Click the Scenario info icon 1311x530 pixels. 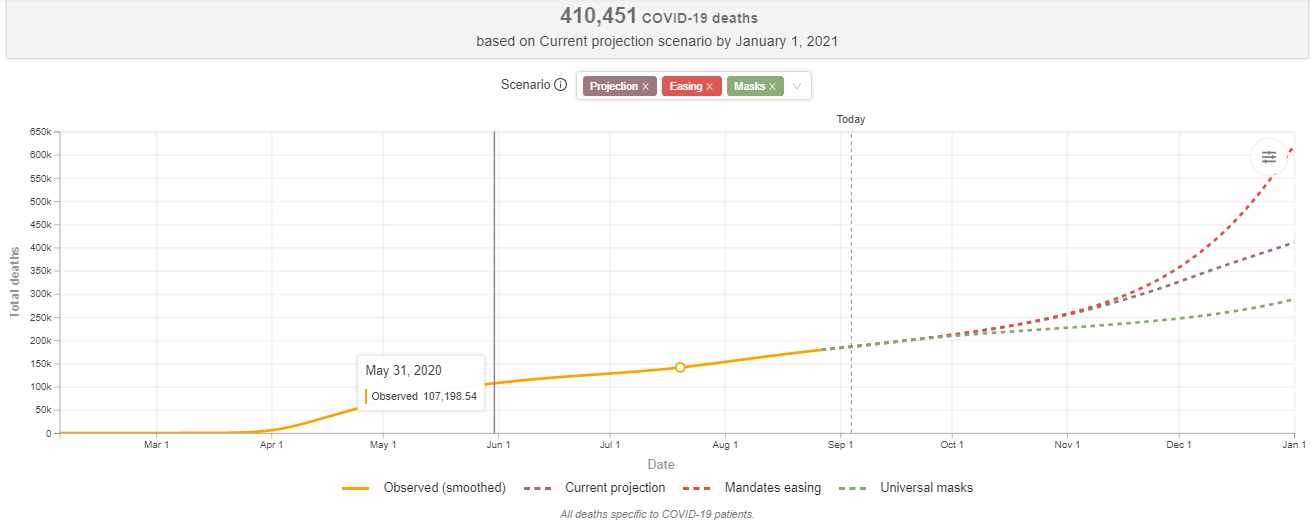[560, 85]
